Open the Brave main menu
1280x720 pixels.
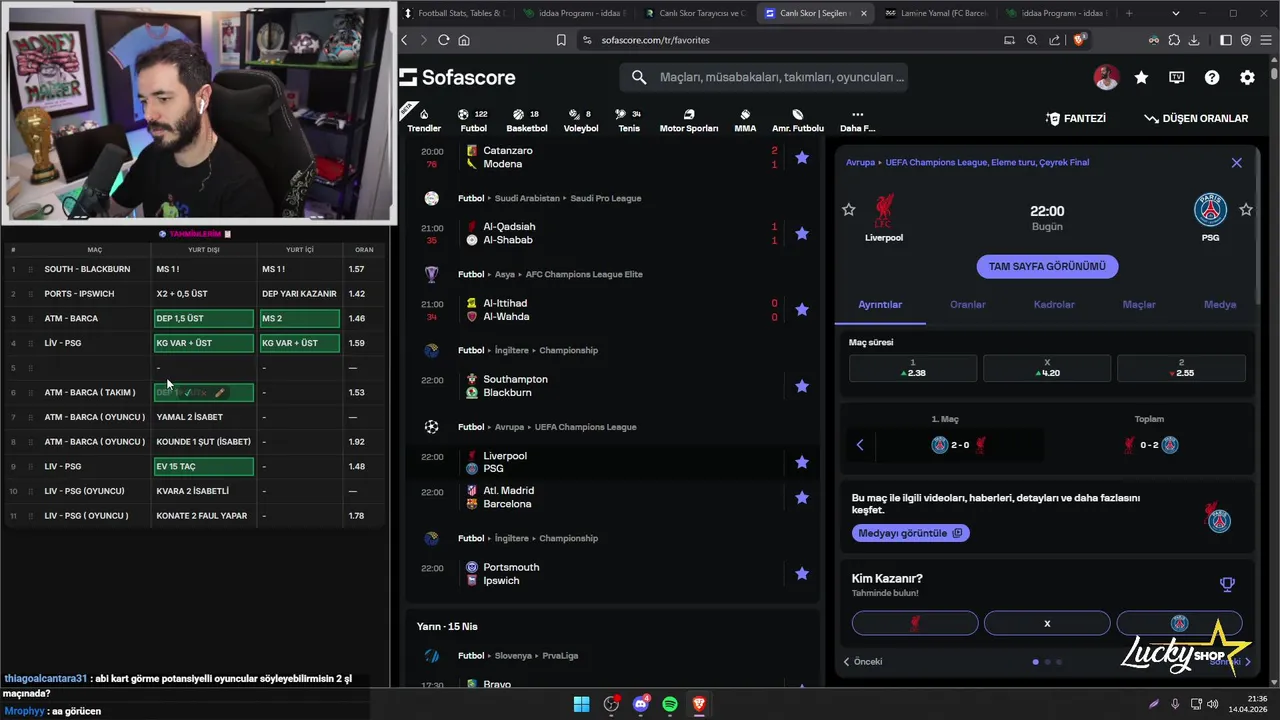click(x=1265, y=40)
